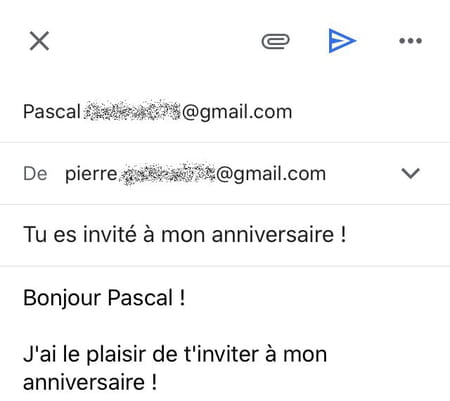Click '@gmail.com' in the recipient address
Image resolution: width=450 pixels, height=401 pixels.
pyautogui.click(x=237, y=112)
